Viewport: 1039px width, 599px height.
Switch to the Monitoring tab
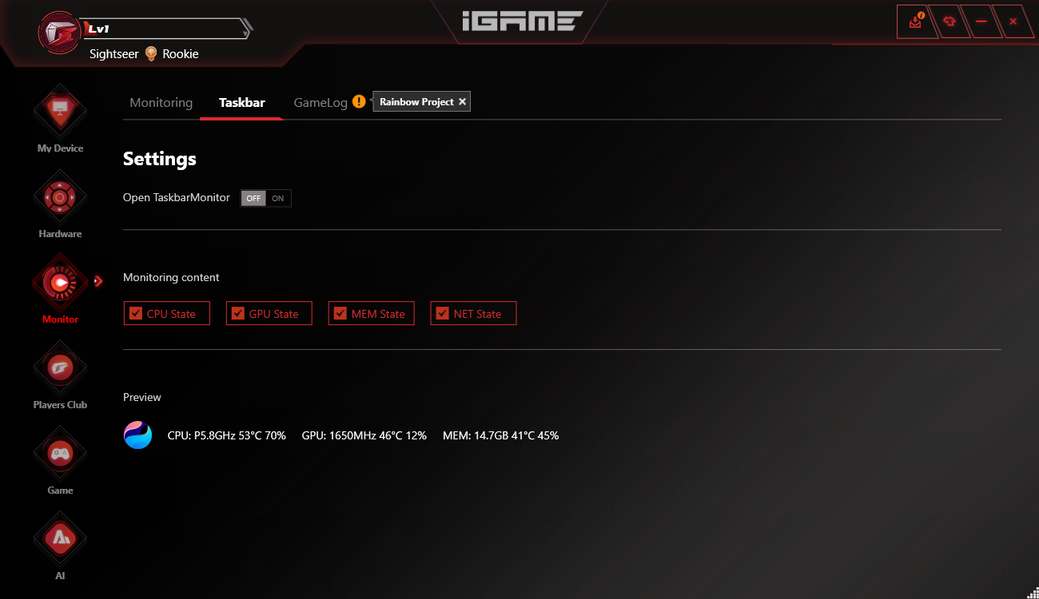(161, 103)
